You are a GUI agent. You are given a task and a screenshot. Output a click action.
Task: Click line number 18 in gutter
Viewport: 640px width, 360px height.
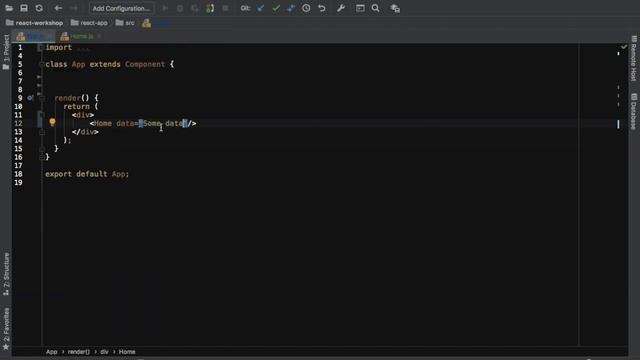pyautogui.click(x=18, y=174)
